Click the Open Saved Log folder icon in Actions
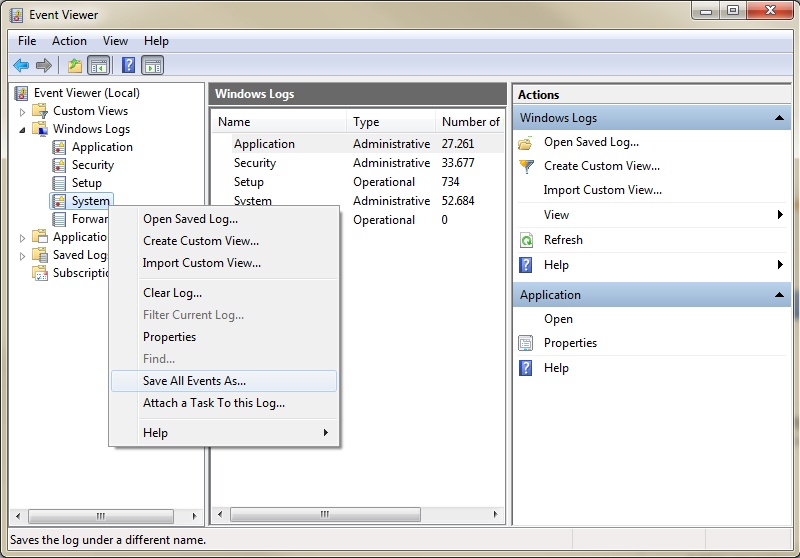Screen dimensions: 800x558 click(x=526, y=142)
